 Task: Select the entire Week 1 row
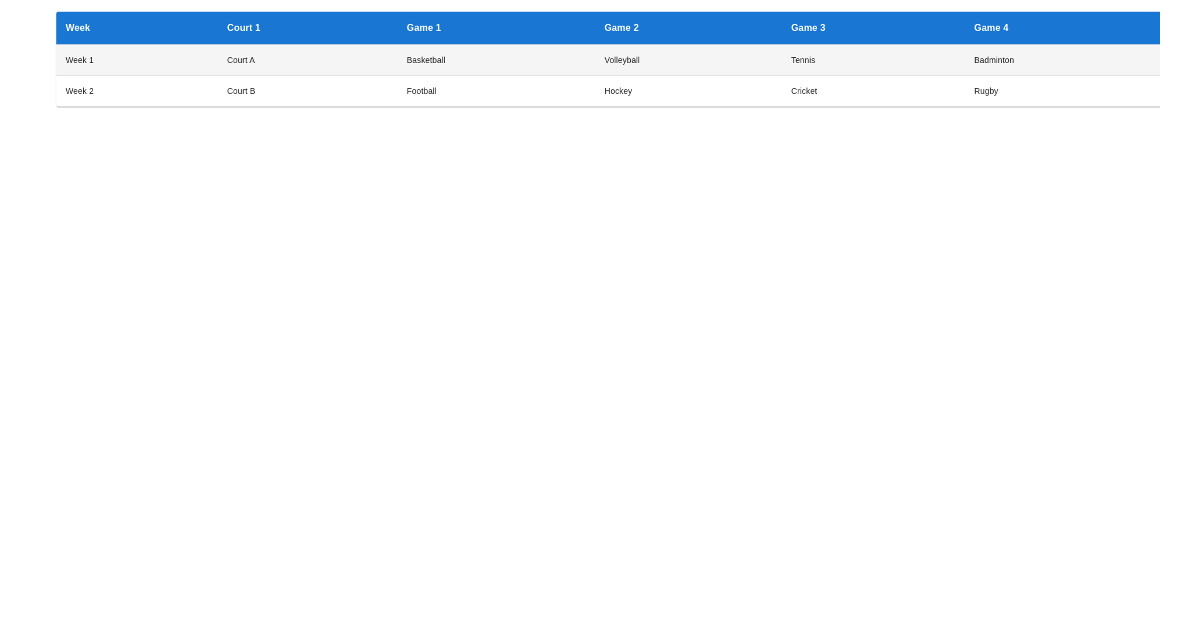tap(600, 60)
